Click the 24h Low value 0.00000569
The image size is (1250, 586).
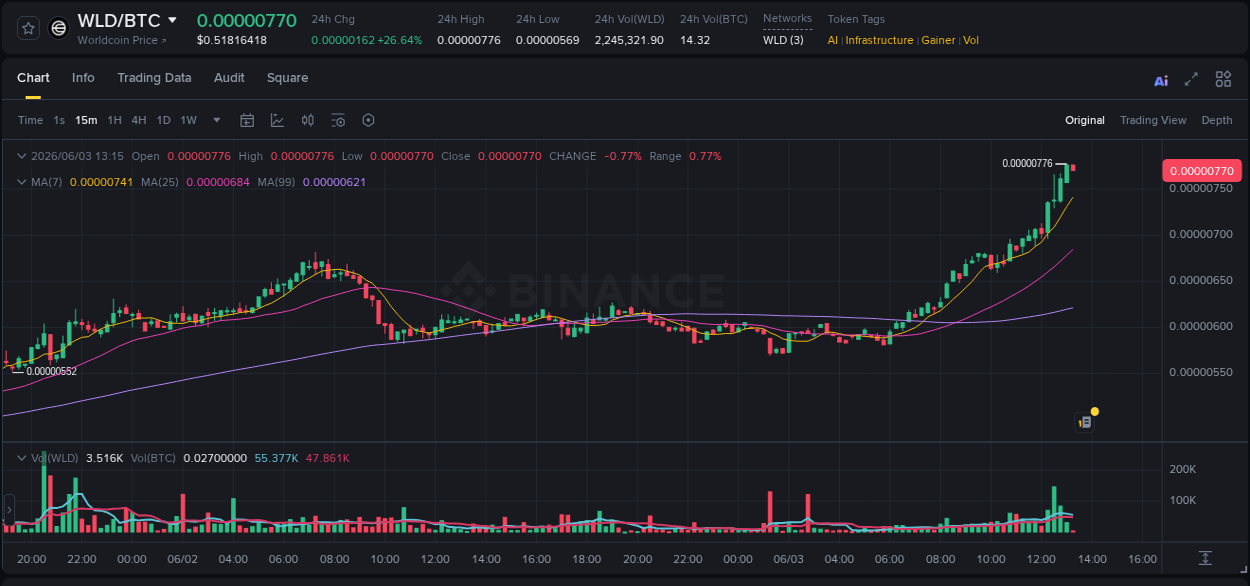pyautogui.click(x=548, y=40)
